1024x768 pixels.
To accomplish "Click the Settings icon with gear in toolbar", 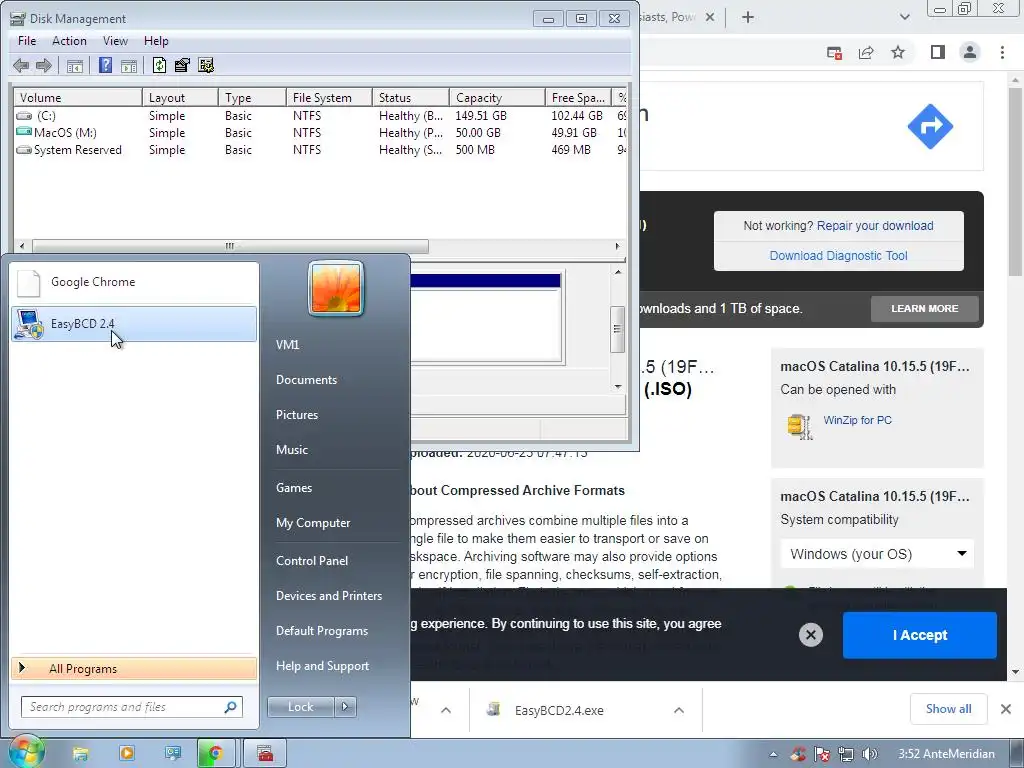I will click(x=206, y=65).
